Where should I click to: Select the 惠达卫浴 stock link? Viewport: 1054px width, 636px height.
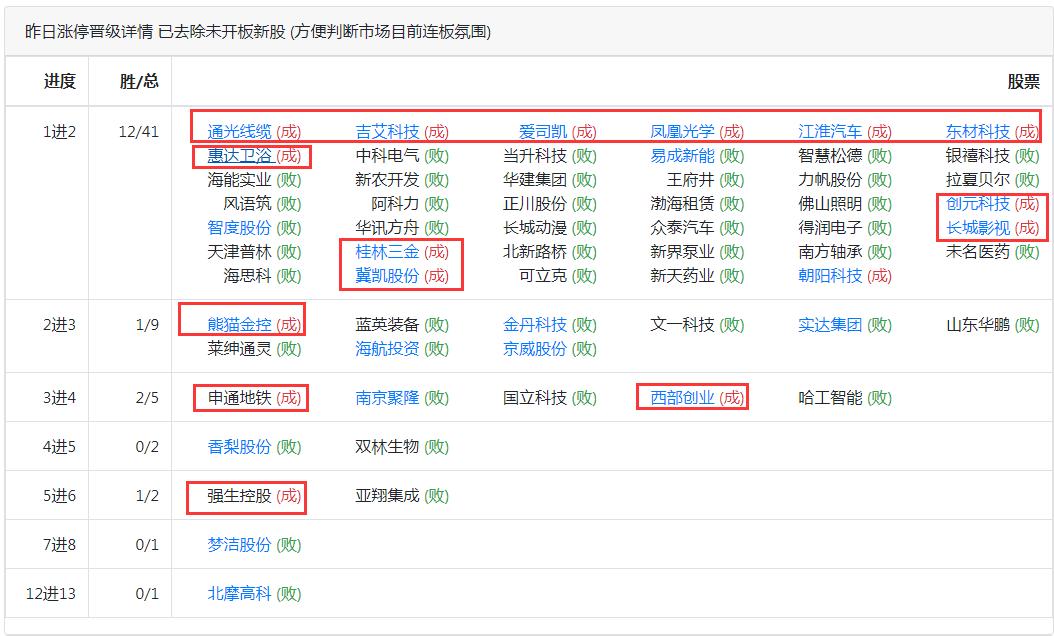tap(239, 156)
